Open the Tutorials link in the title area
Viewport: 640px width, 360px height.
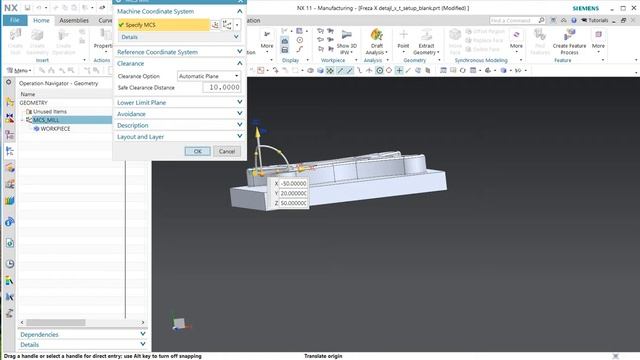coord(594,20)
